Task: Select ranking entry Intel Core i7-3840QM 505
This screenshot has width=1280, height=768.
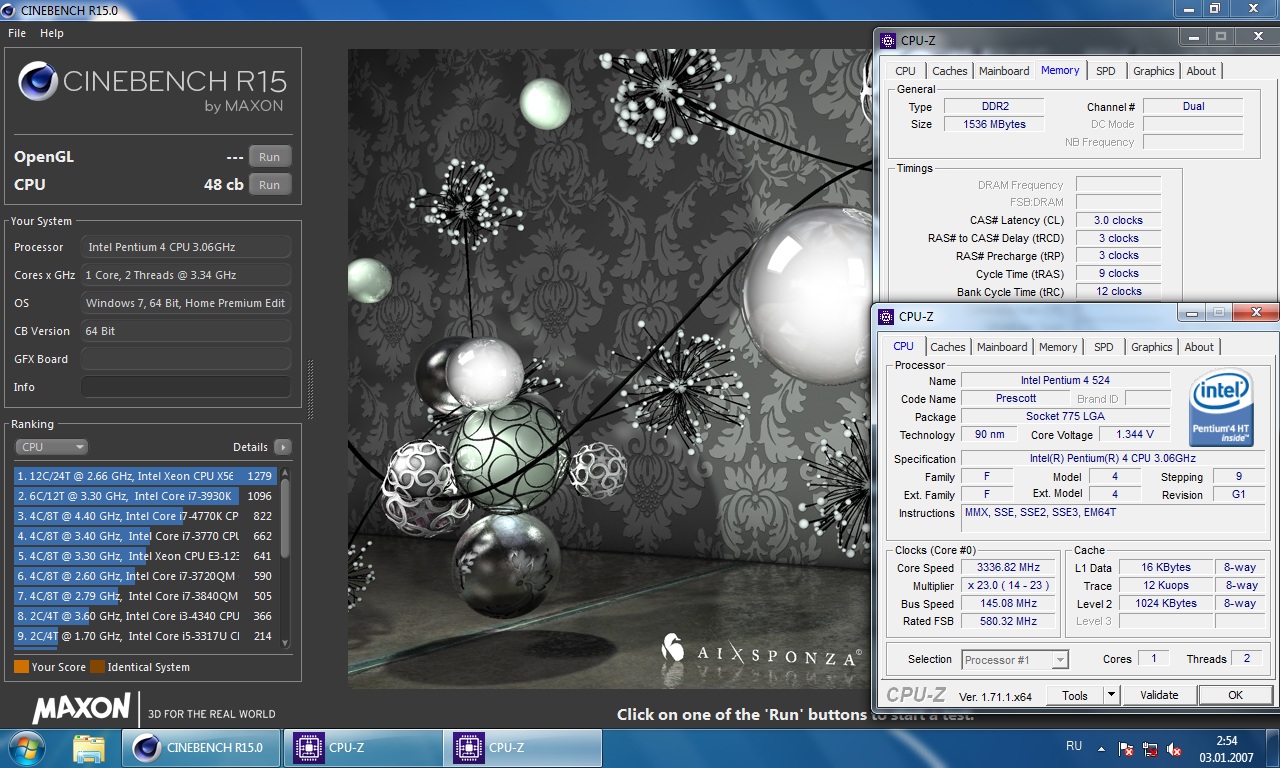Action: [145, 596]
